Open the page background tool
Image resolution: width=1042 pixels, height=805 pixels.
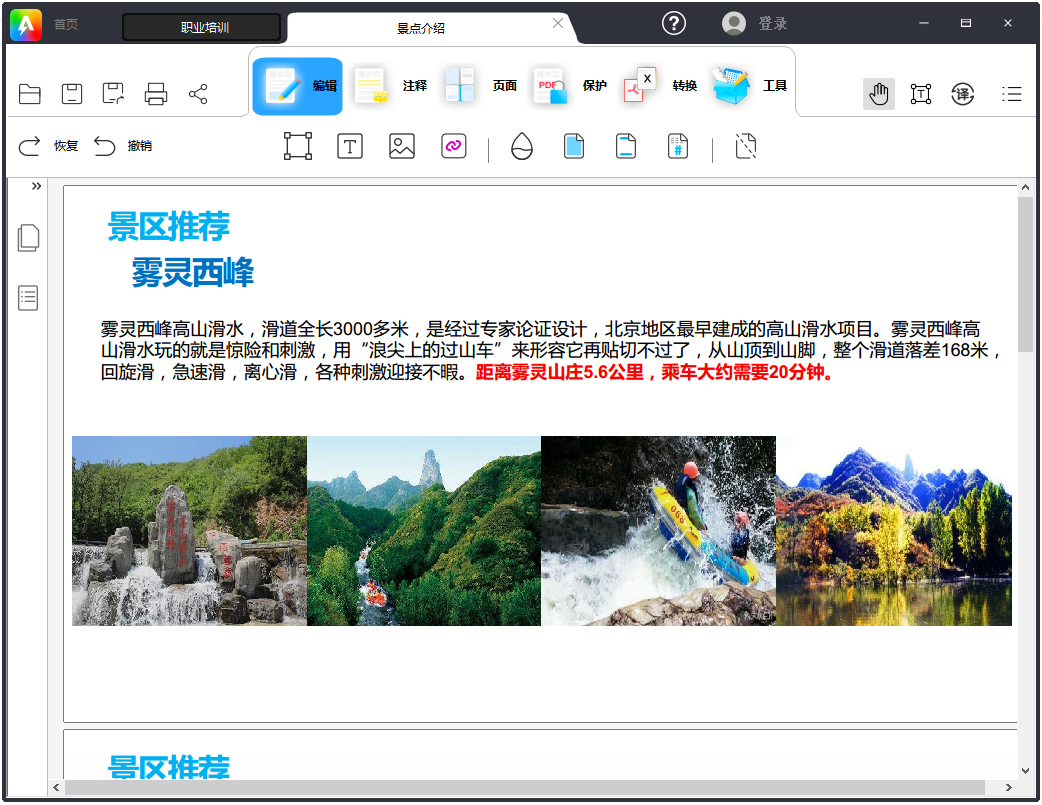[574, 146]
